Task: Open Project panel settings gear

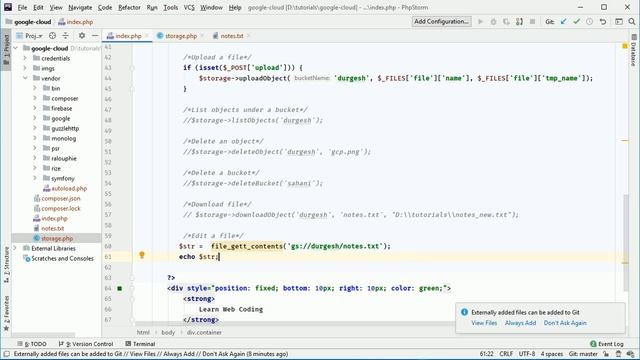Action: pos(82,36)
